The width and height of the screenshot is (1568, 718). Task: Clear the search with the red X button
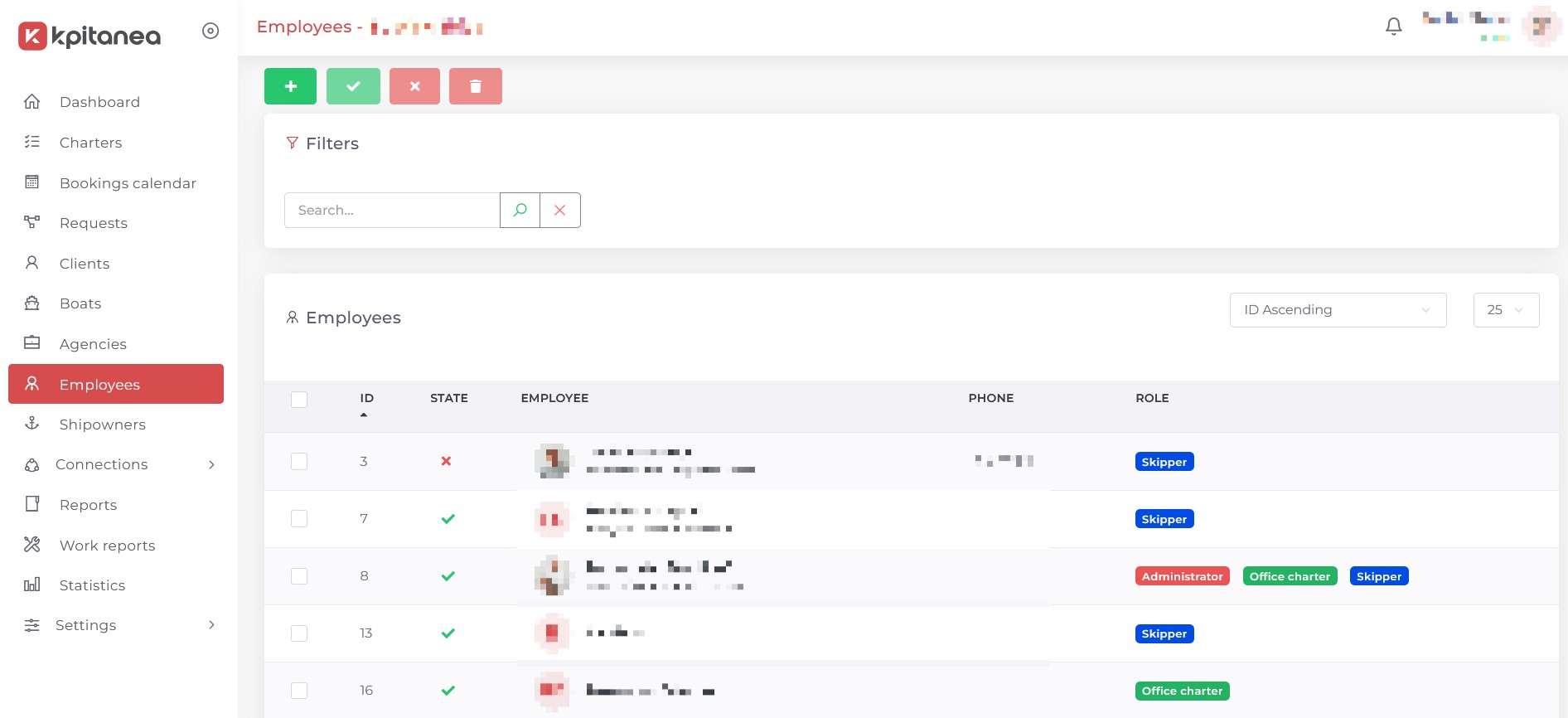[x=560, y=210]
